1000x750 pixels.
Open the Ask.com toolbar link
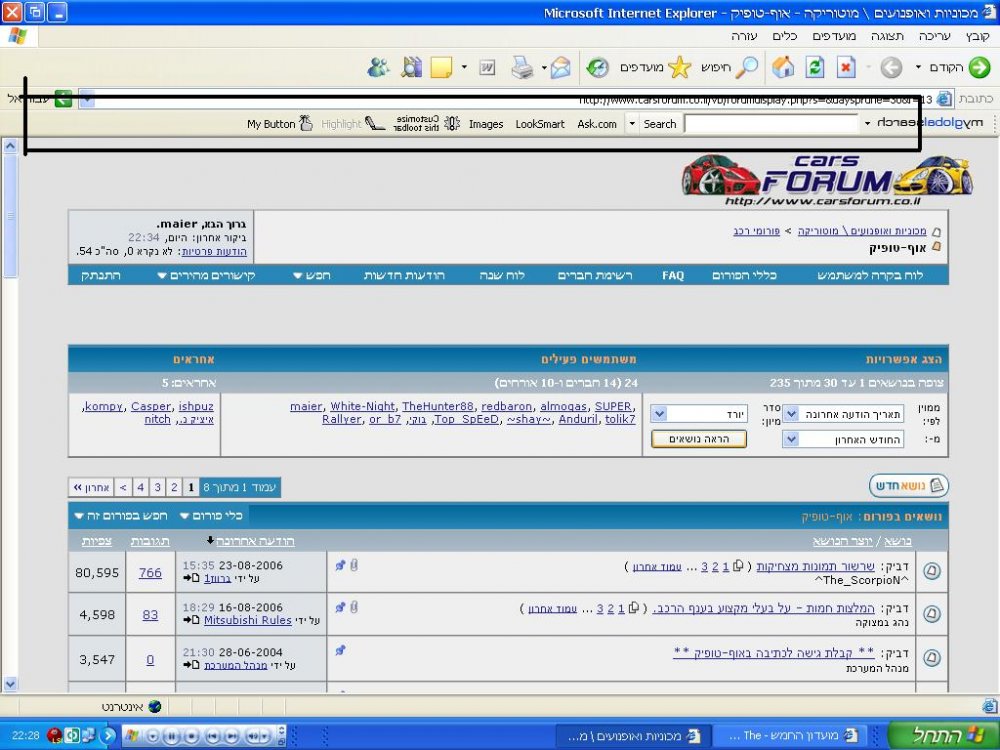[597, 124]
